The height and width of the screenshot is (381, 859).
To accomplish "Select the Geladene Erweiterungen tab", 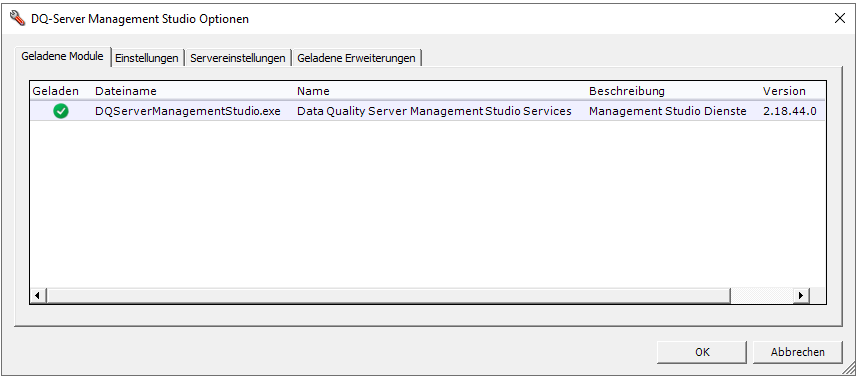I will point(356,58).
